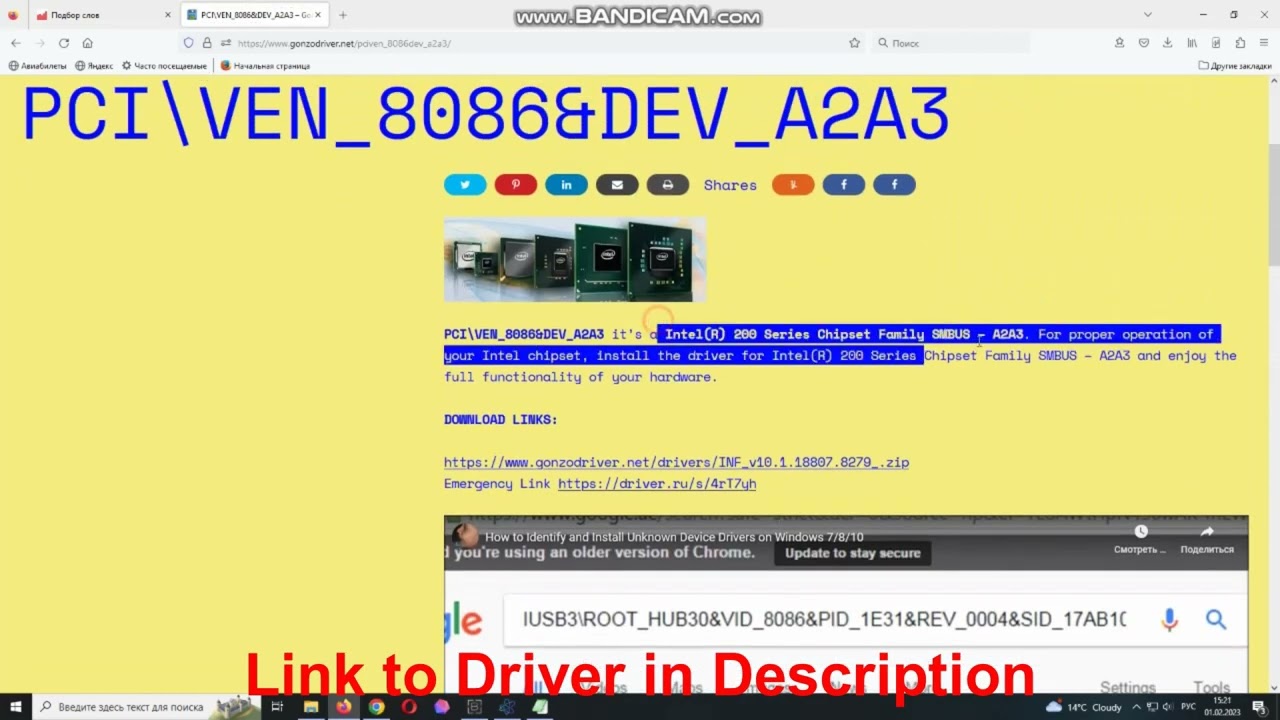Share page by email envelope icon

(617, 185)
